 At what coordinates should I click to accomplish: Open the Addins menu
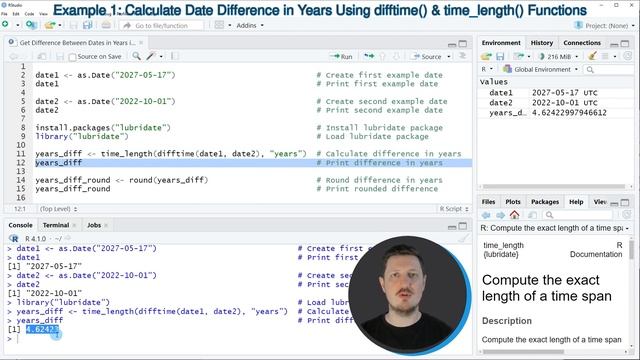[x=250, y=25]
